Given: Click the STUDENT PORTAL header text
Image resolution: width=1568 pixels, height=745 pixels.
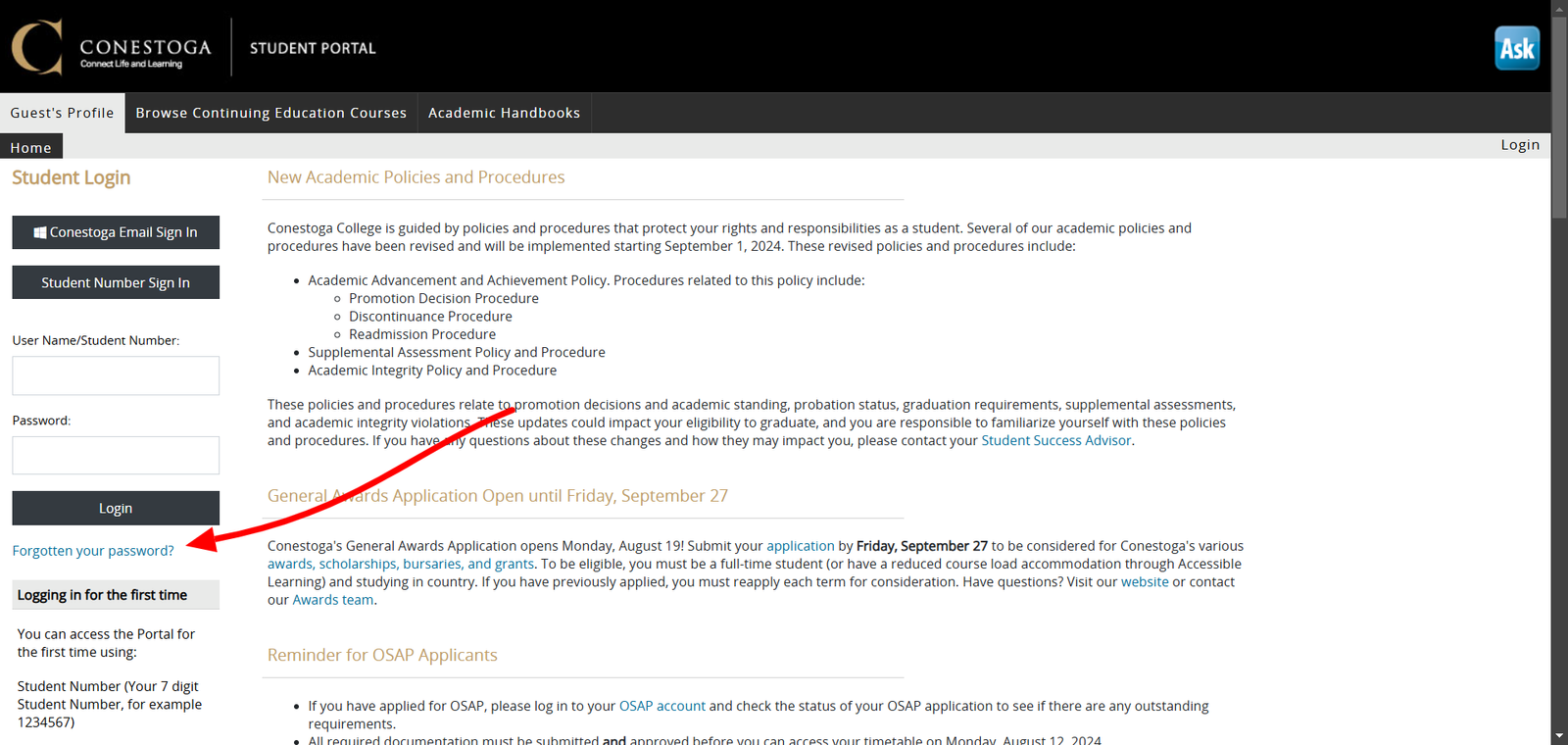Looking at the screenshot, I should coord(313,48).
